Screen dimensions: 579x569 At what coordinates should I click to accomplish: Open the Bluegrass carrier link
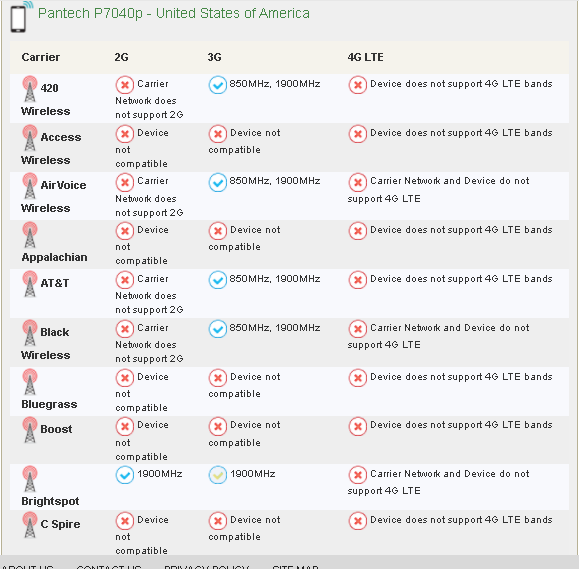pyautogui.click(x=49, y=404)
